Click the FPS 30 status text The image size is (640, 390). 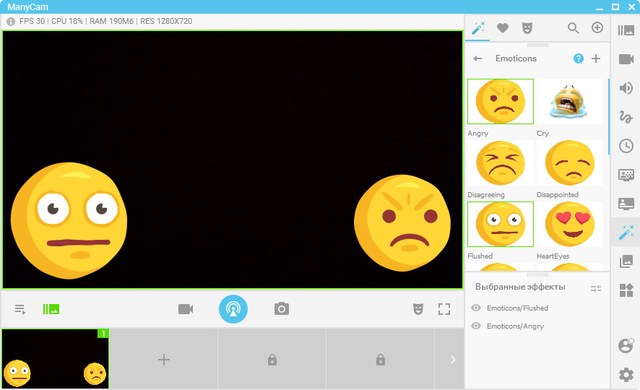coord(32,21)
